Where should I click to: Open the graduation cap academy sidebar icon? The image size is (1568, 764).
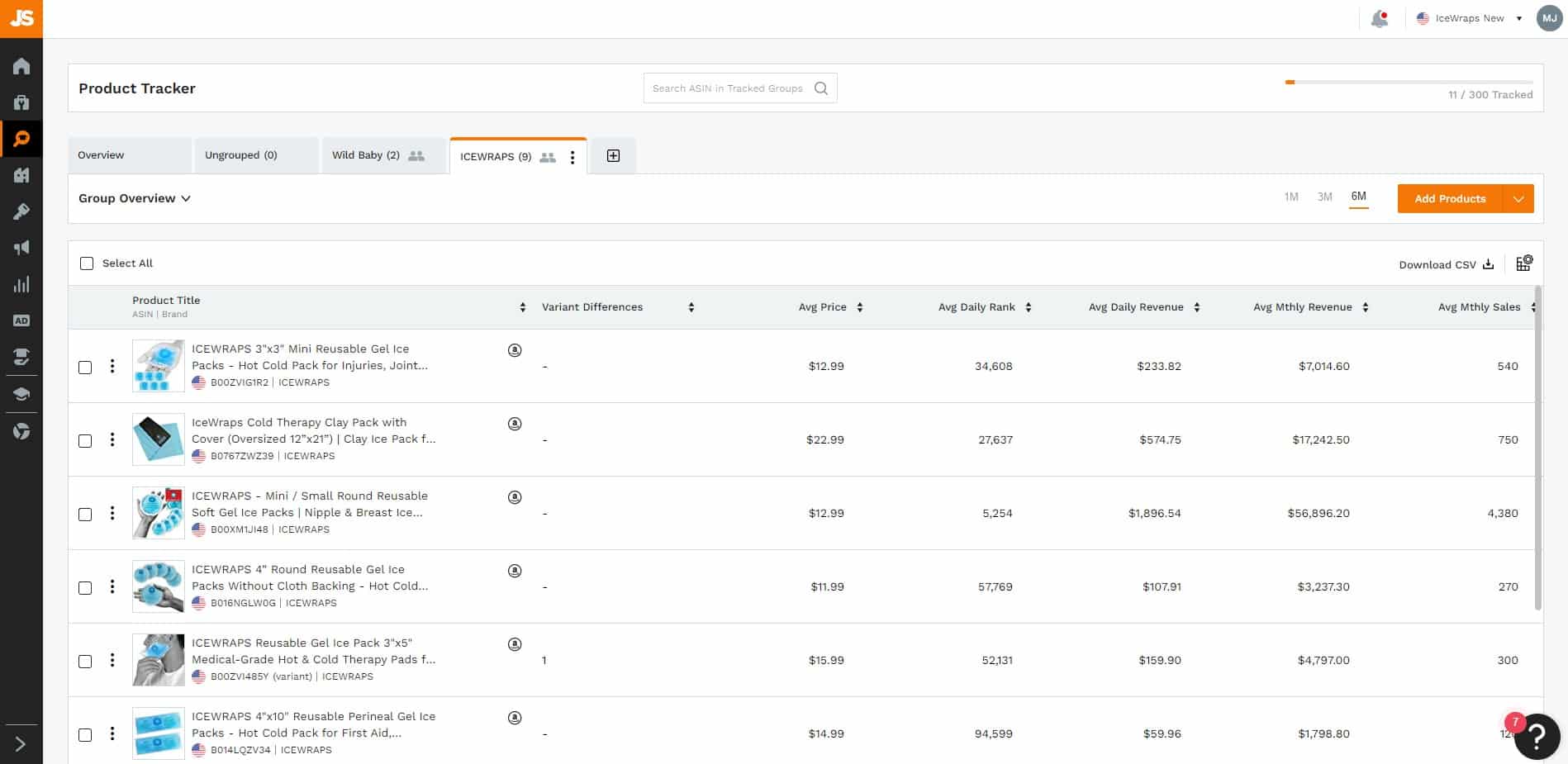[x=21, y=393]
